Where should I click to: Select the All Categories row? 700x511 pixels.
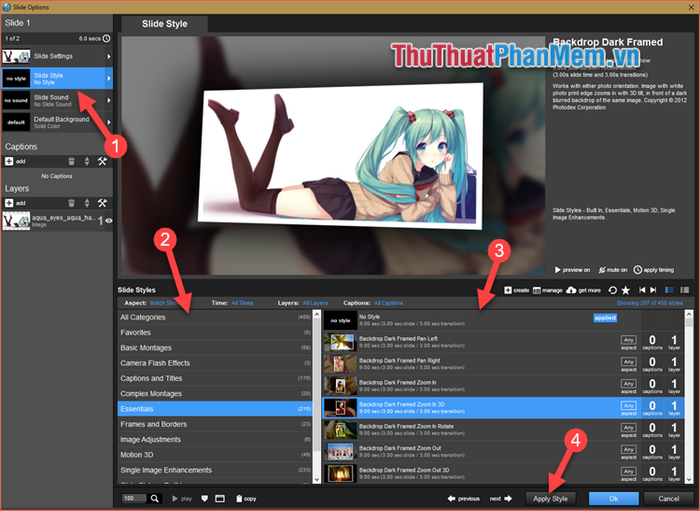click(215, 317)
